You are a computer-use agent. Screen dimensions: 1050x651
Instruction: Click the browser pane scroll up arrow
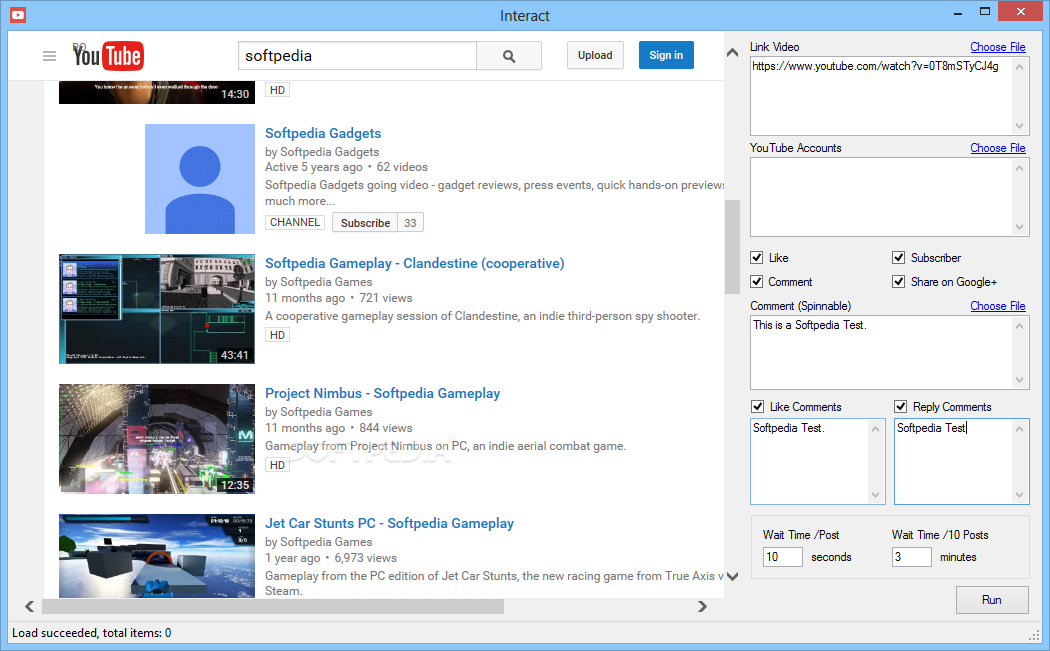(733, 52)
